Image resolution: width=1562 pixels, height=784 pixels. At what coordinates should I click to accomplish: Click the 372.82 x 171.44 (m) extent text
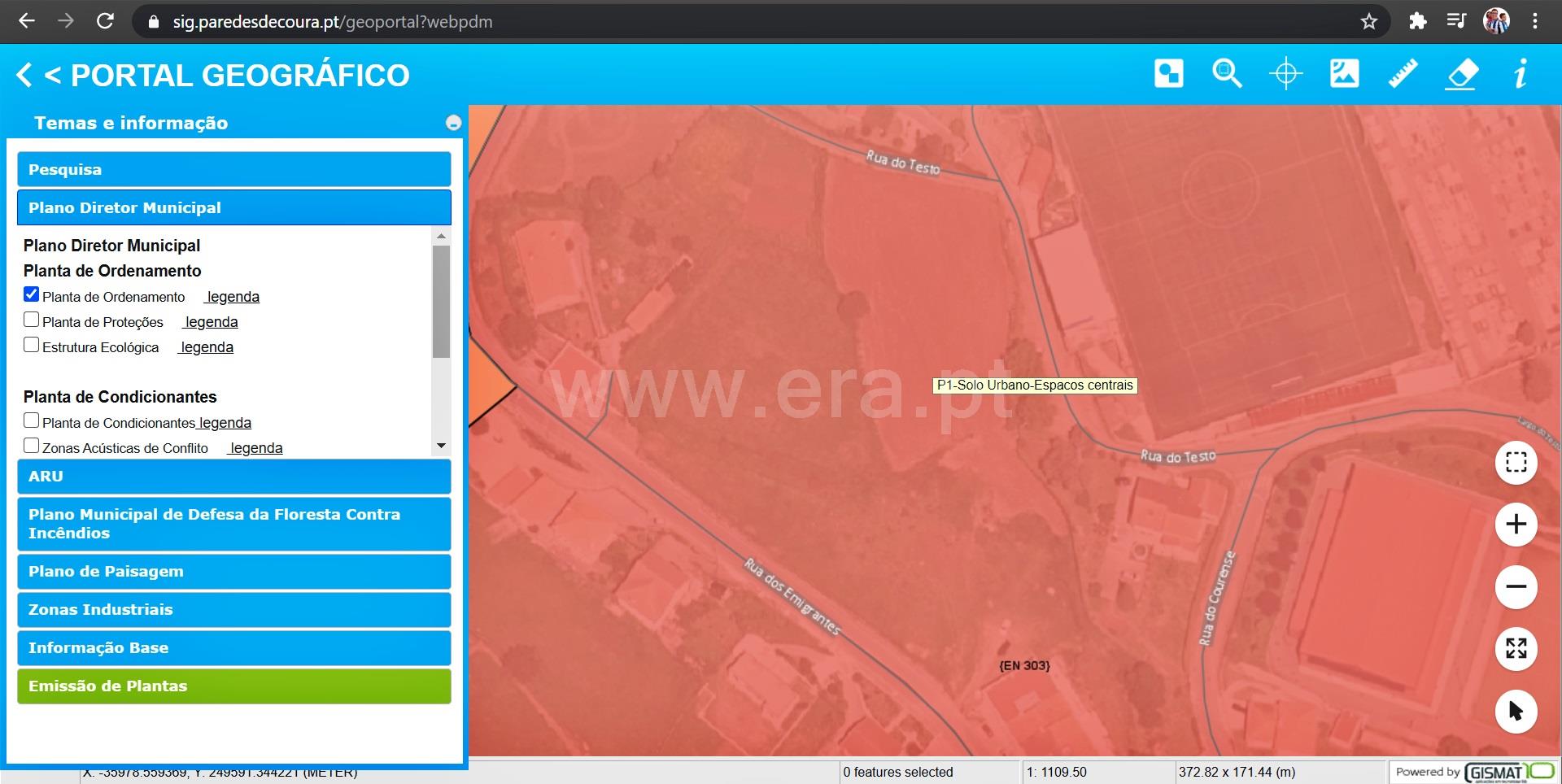pyautogui.click(x=1237, y=772)
